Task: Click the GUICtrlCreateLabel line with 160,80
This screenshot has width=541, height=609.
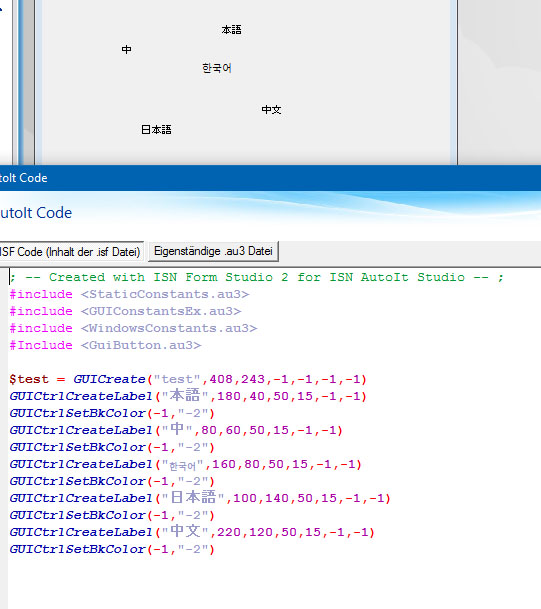Action: pos(186,465)
